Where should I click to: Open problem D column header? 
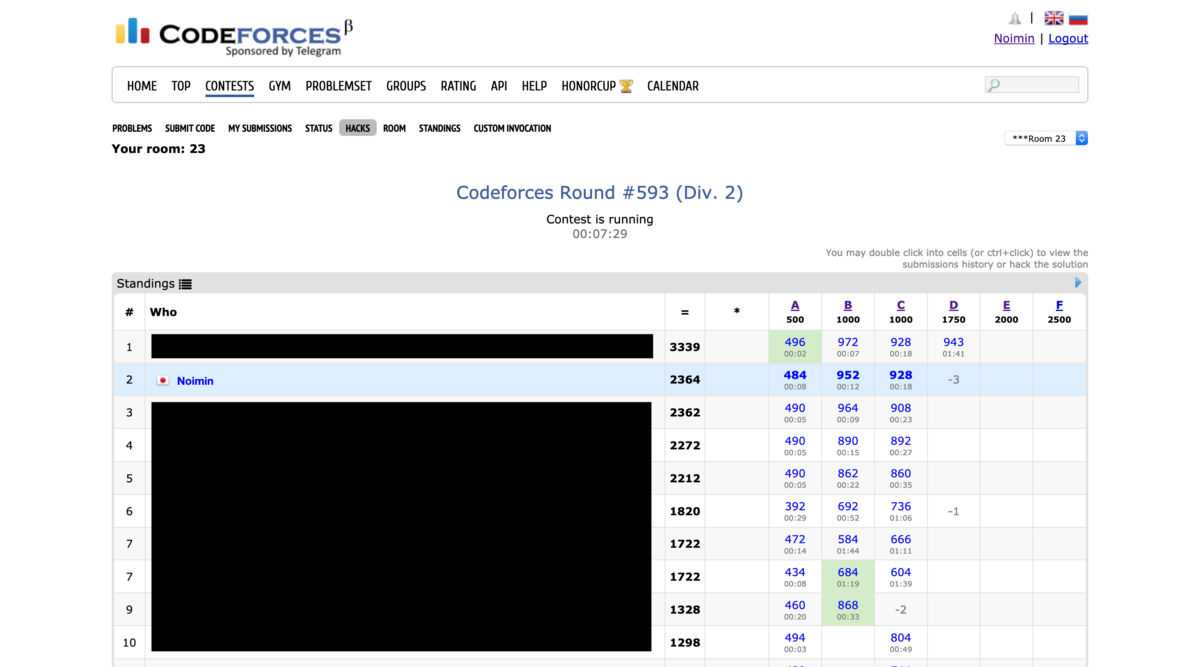pyautogui.click(x=954, y=306)
